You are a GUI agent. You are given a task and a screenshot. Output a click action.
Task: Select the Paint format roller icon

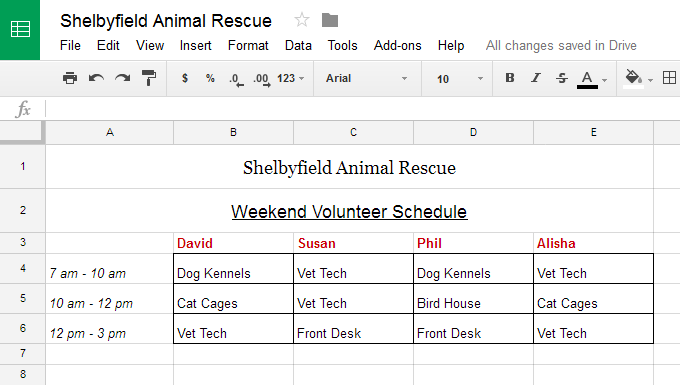(x=149, y=78)
